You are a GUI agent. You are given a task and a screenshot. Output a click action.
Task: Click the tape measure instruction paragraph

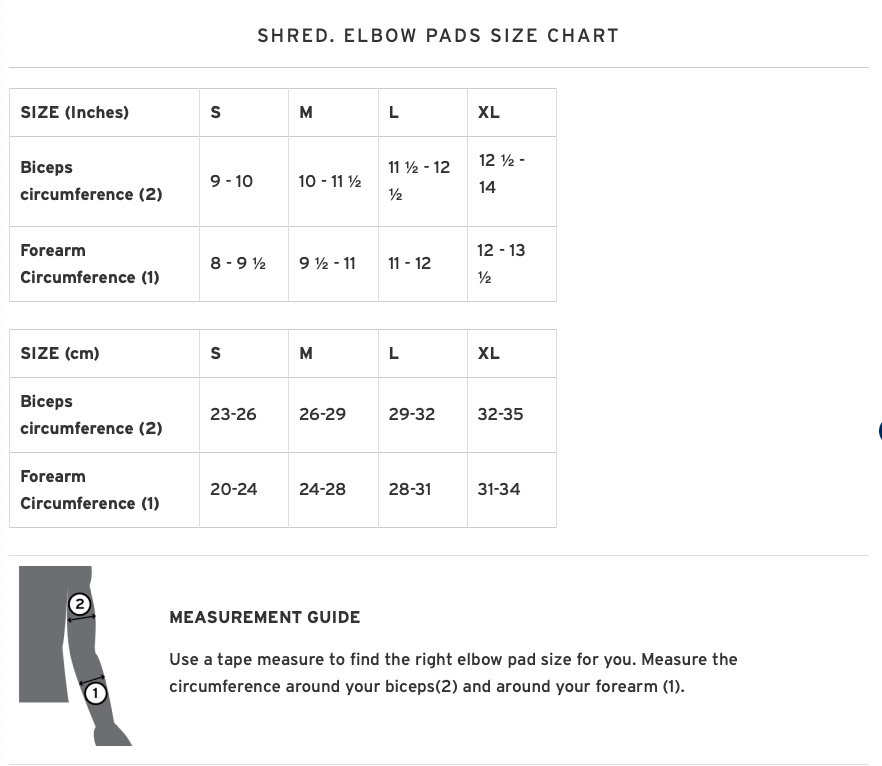[x=453, y=673]
